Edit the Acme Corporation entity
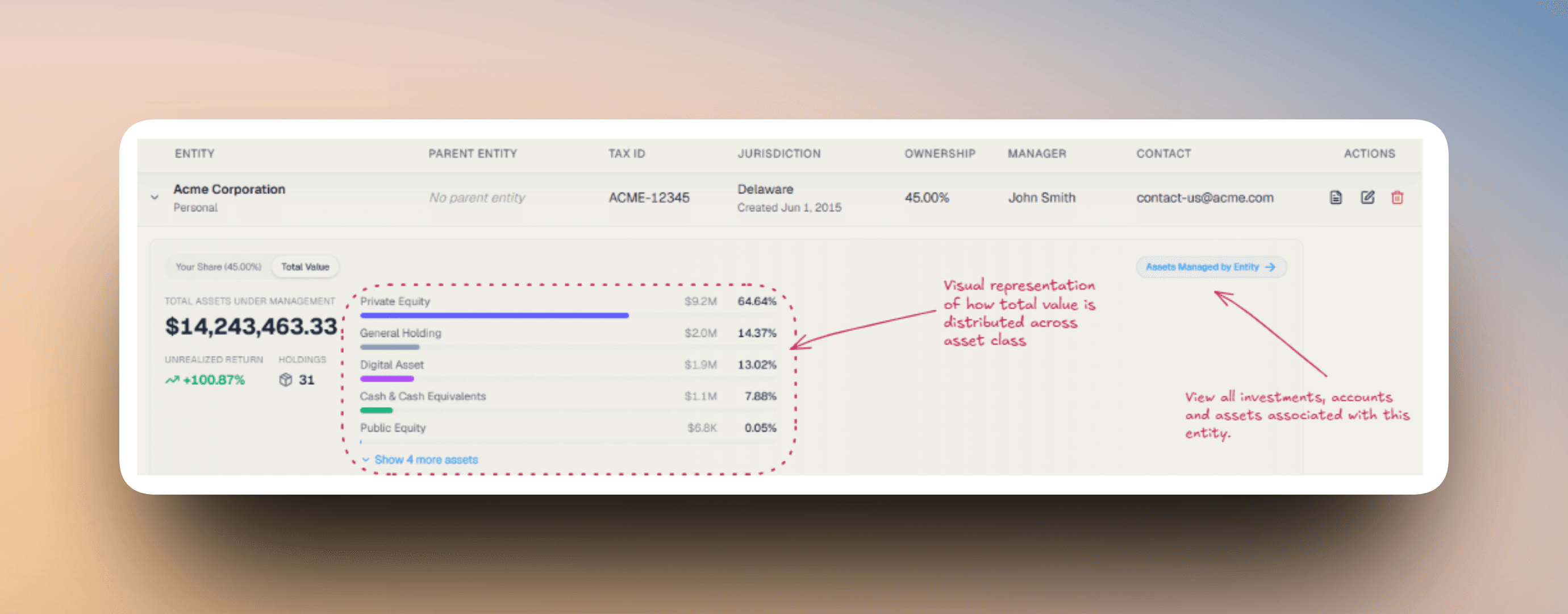This screenshot has height=614, width=1568. (1368, 197)
